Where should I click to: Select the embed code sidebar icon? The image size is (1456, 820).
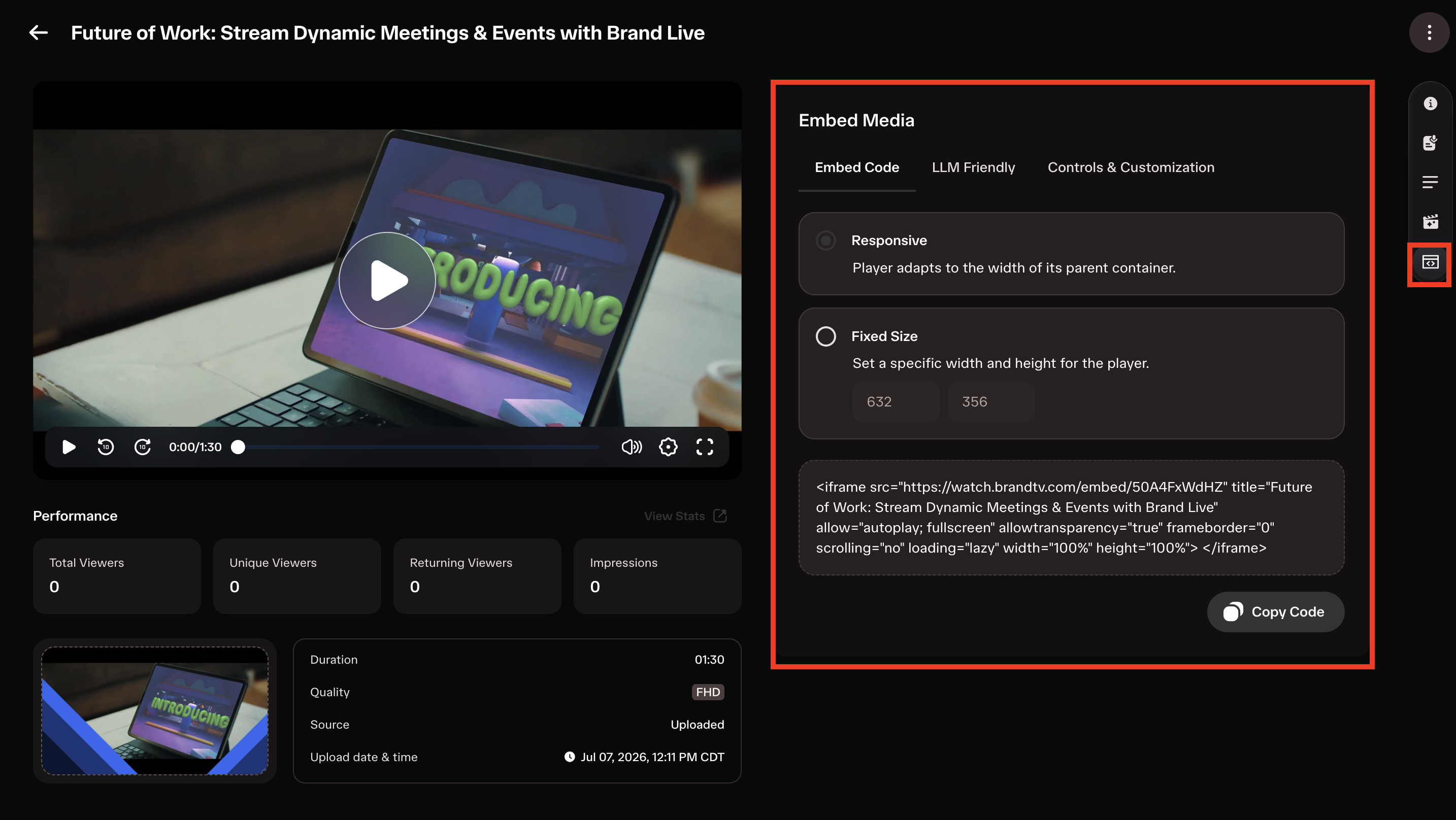pos(1430,262)
